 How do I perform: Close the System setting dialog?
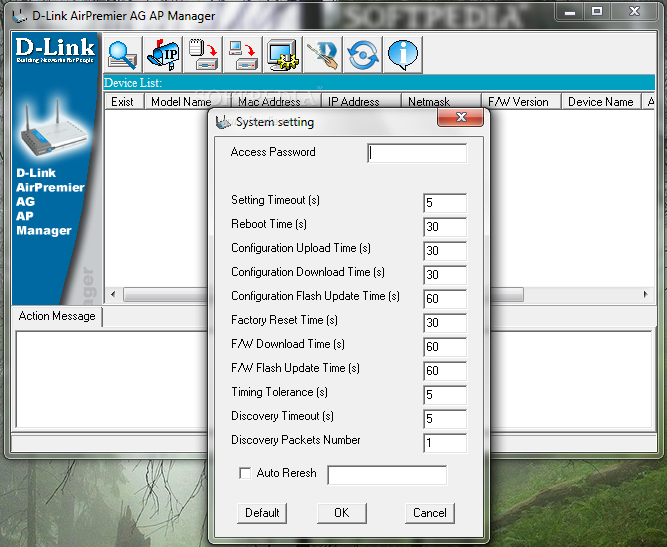pos(461,117)
